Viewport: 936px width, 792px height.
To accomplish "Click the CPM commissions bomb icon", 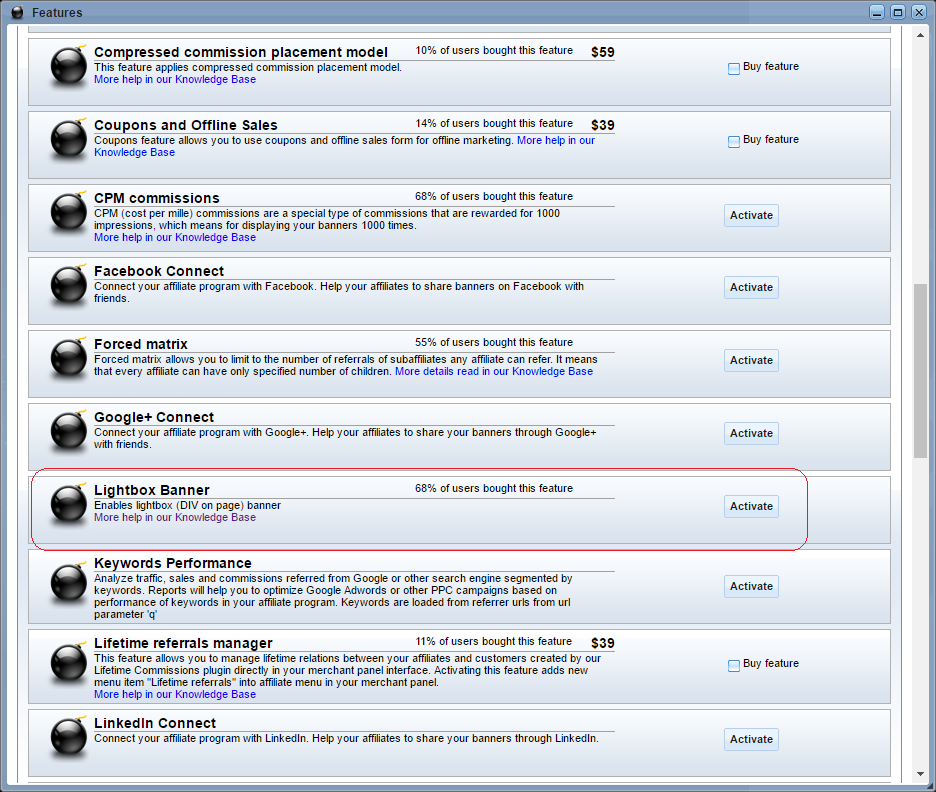I will pos(69,212).
